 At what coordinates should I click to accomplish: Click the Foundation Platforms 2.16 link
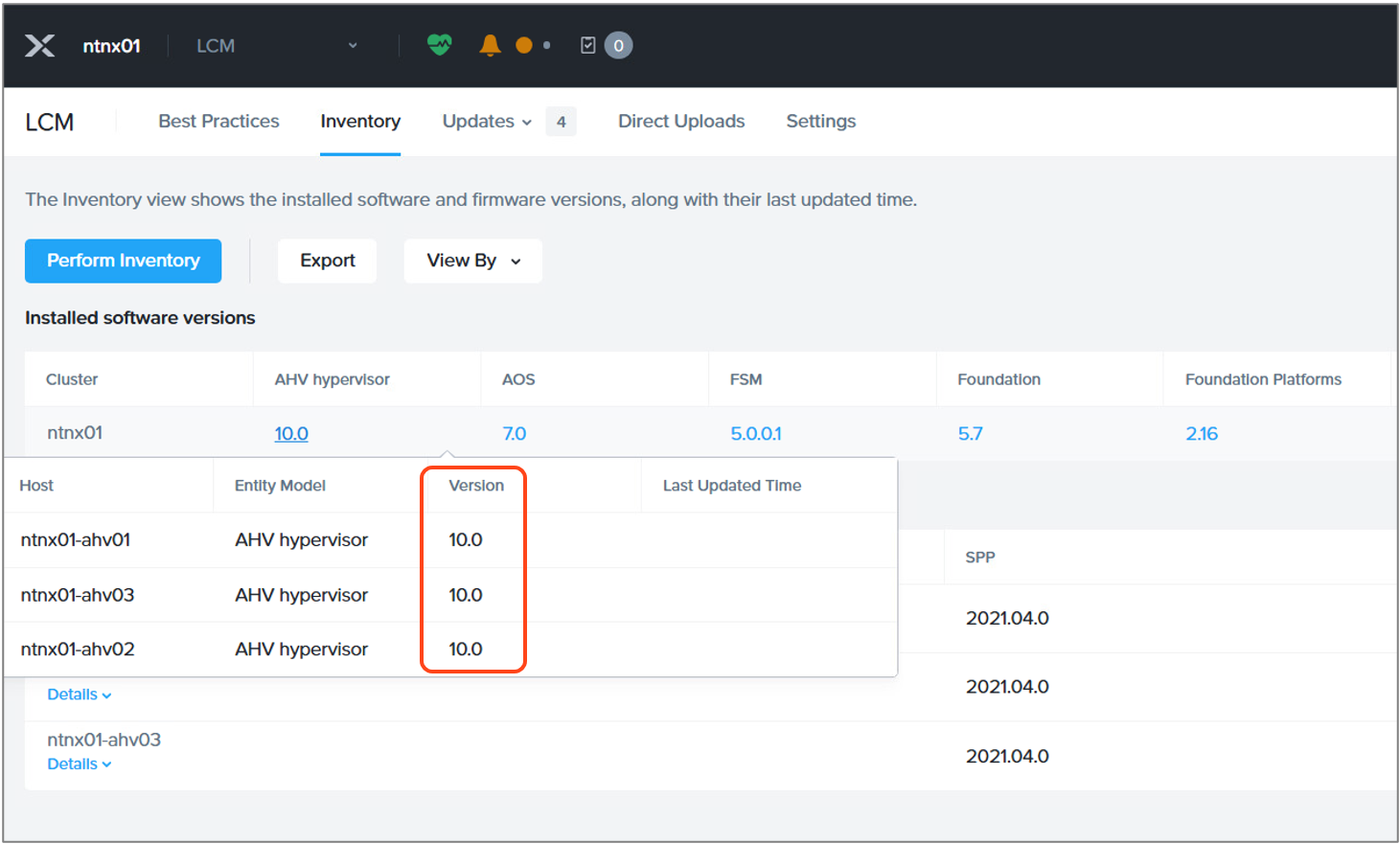pos(1201,434)
